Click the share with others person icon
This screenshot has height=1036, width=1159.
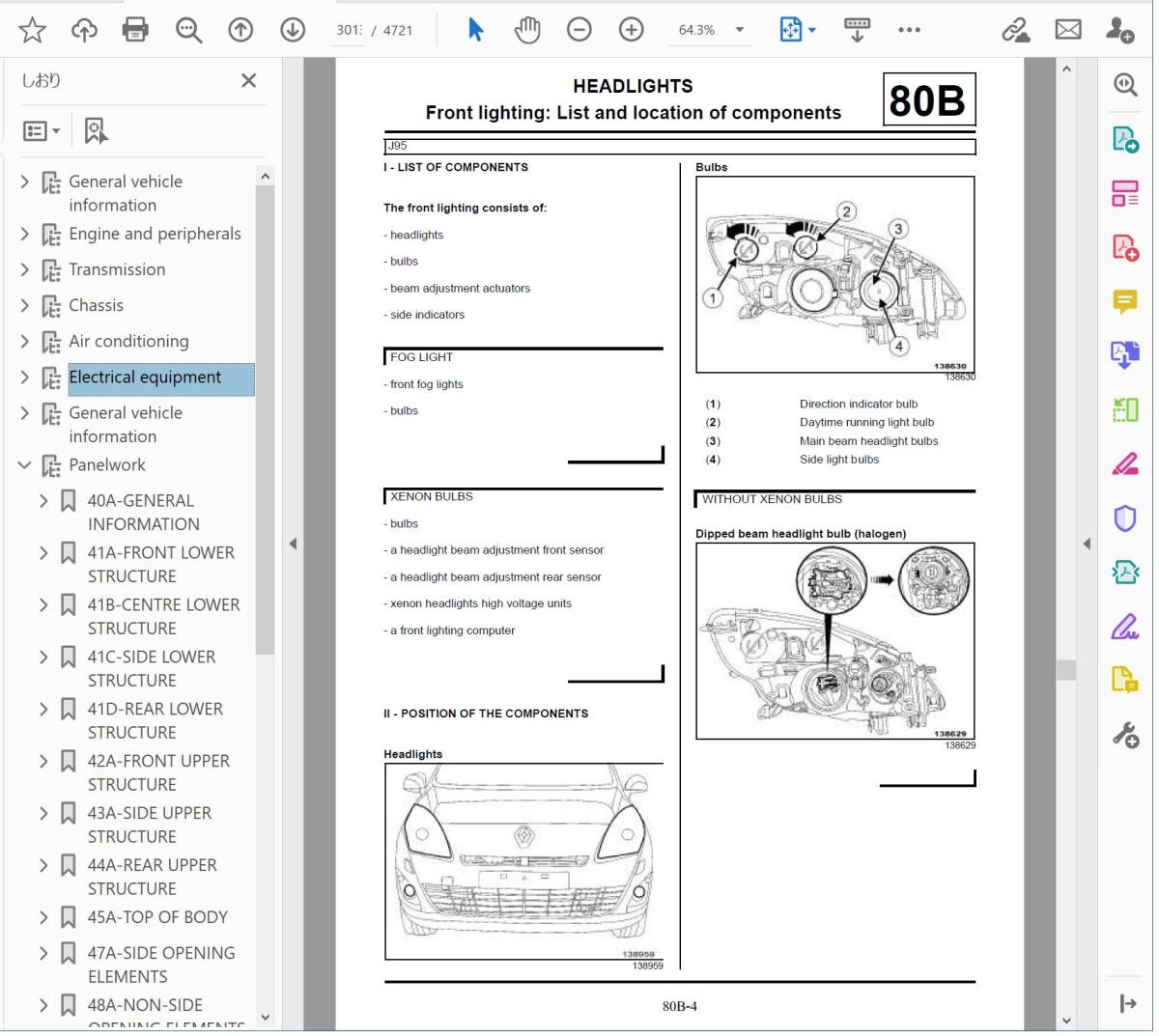click(1120, 30)
